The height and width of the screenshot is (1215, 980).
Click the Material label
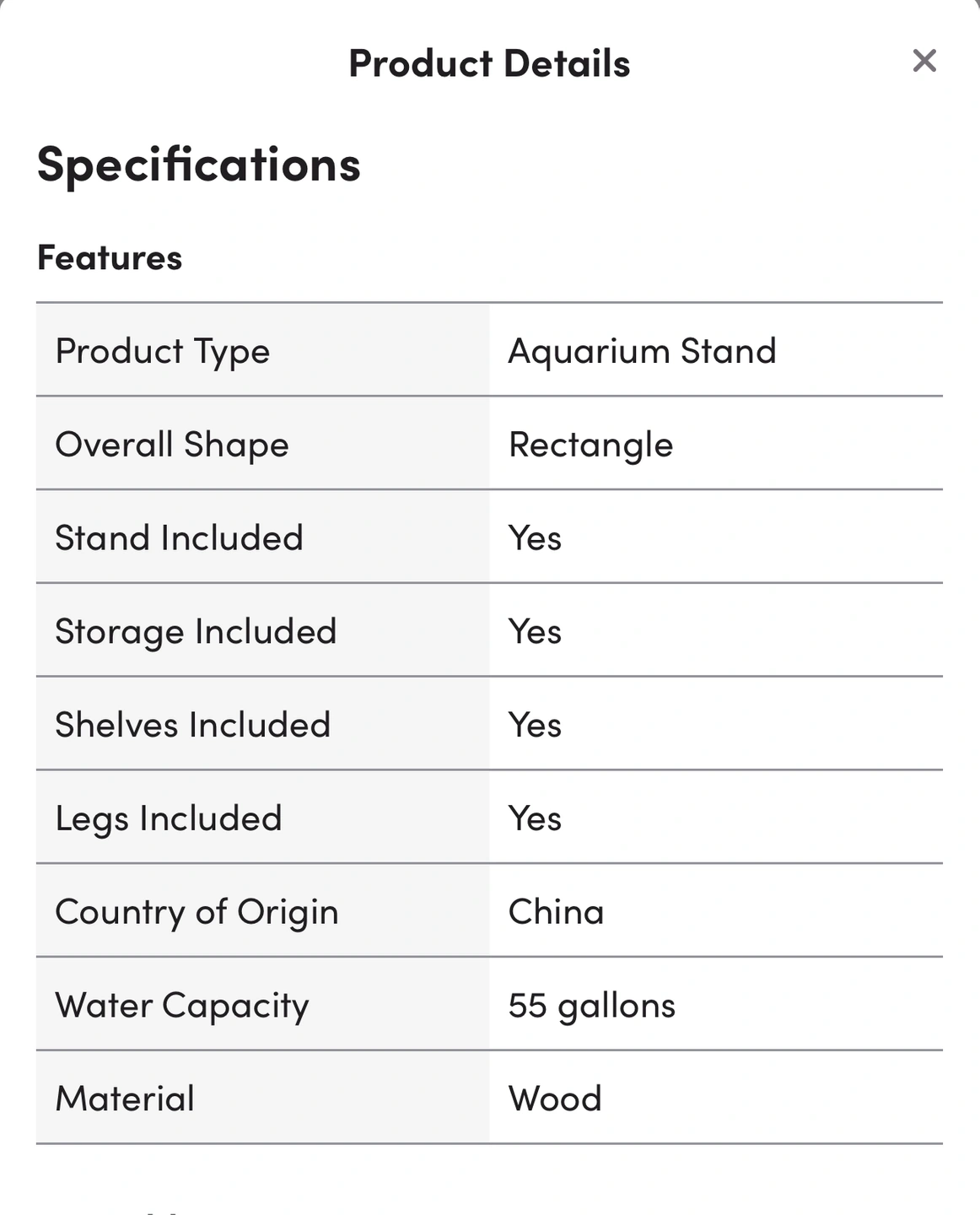point(125,1099)
